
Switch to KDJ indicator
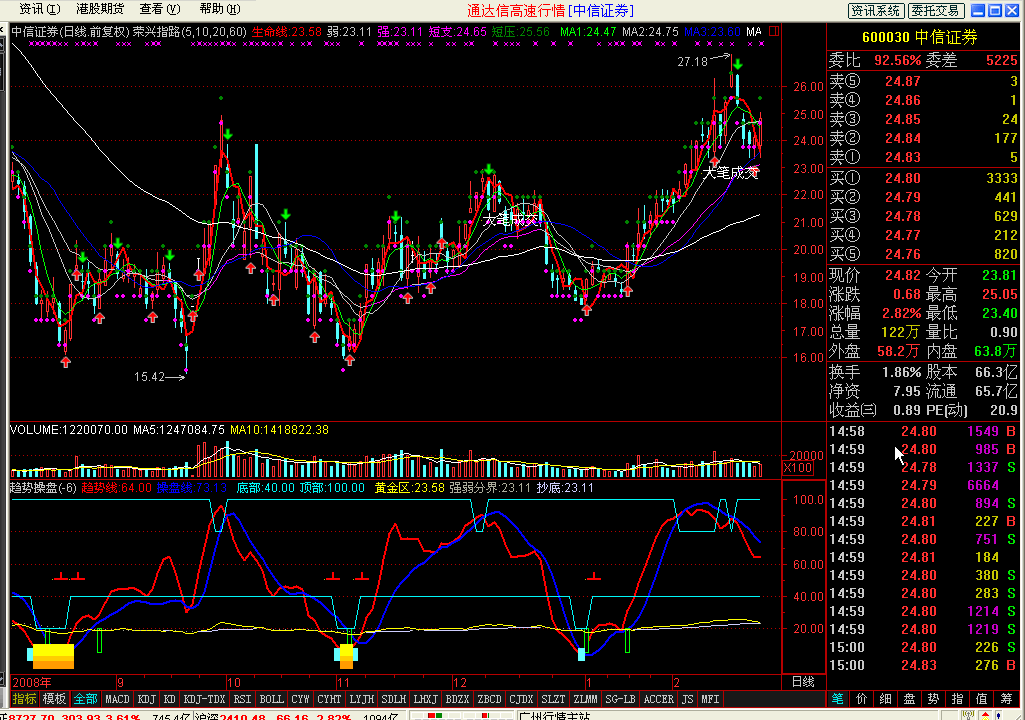click(146, 699)
